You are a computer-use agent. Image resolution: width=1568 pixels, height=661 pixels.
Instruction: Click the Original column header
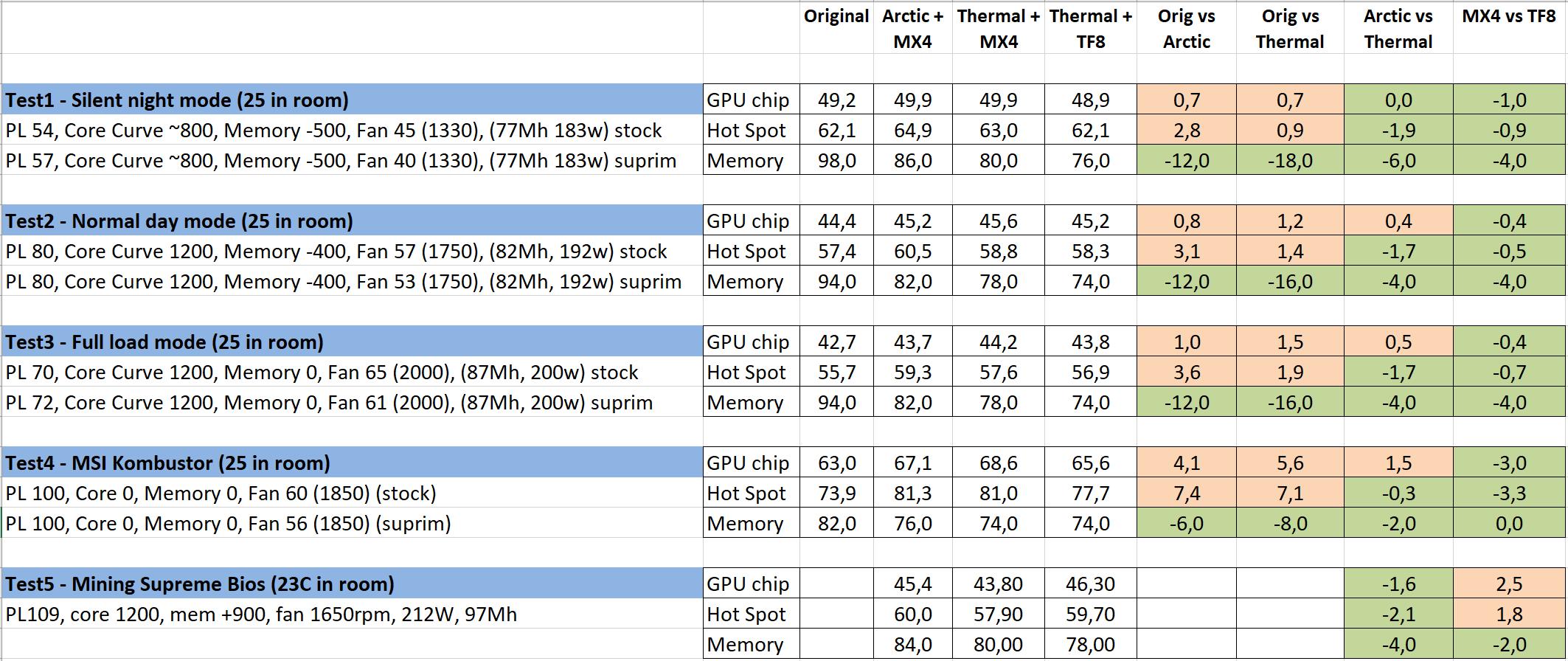pos(836,16)
